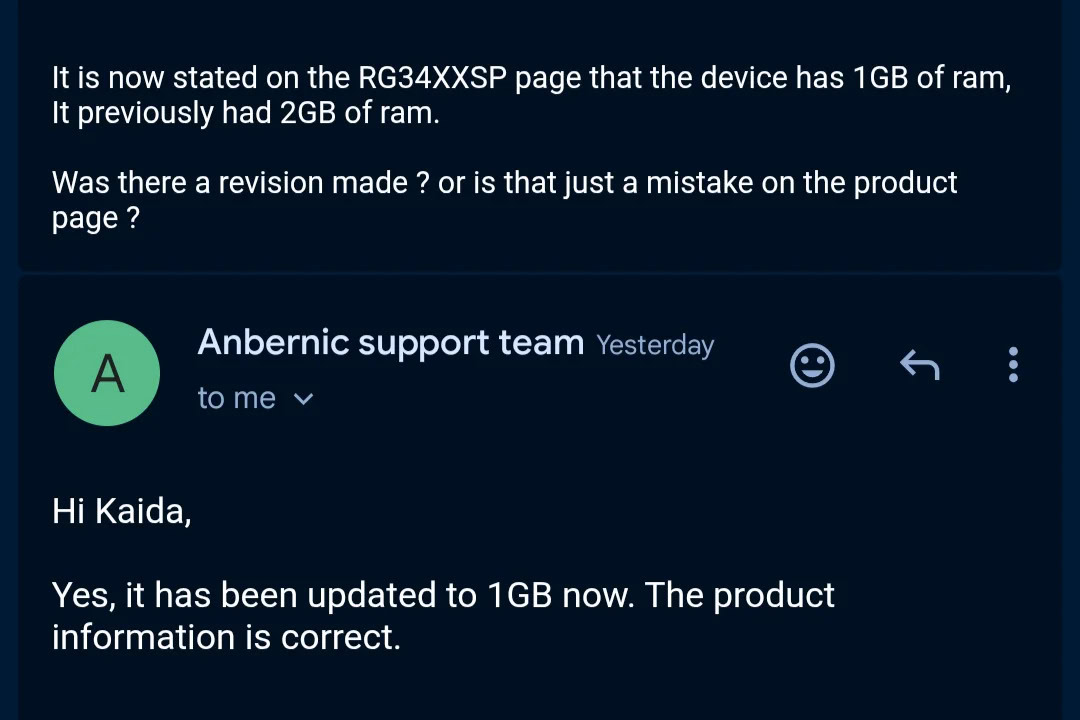Select the smiley face reaction icon
Image resolution: width=1080 pixels, height=720 pixels.
(x=812, y=364)
